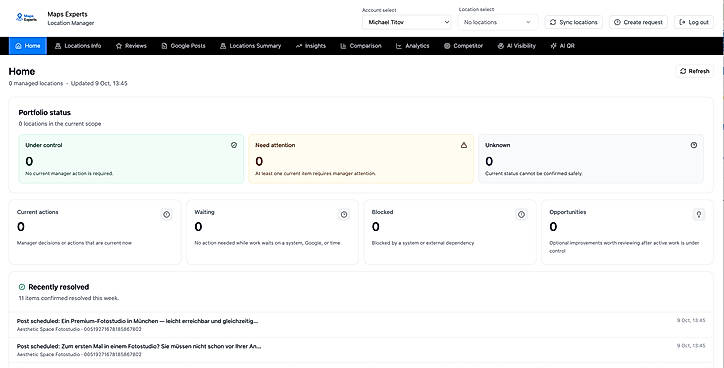Click the green check icon beside Recently resolved

(x=22, y=287)
